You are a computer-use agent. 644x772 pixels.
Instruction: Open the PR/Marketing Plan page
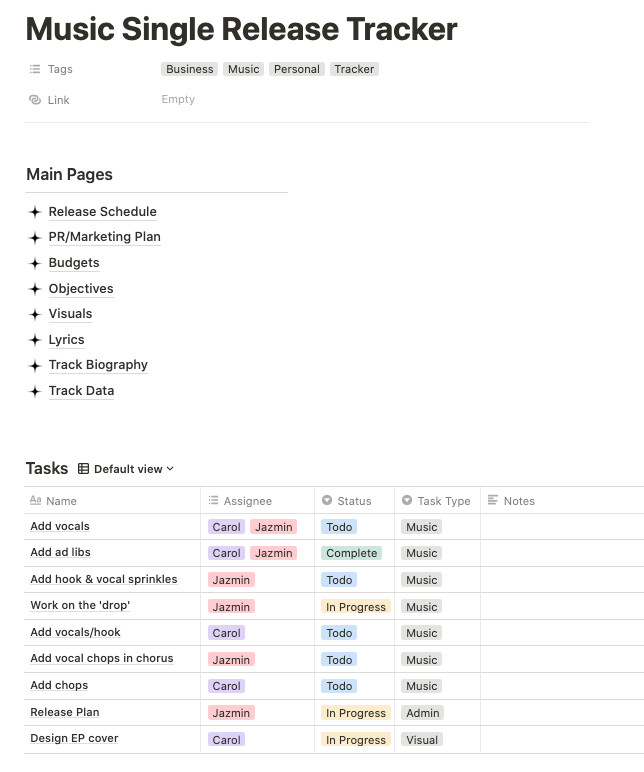104,237
